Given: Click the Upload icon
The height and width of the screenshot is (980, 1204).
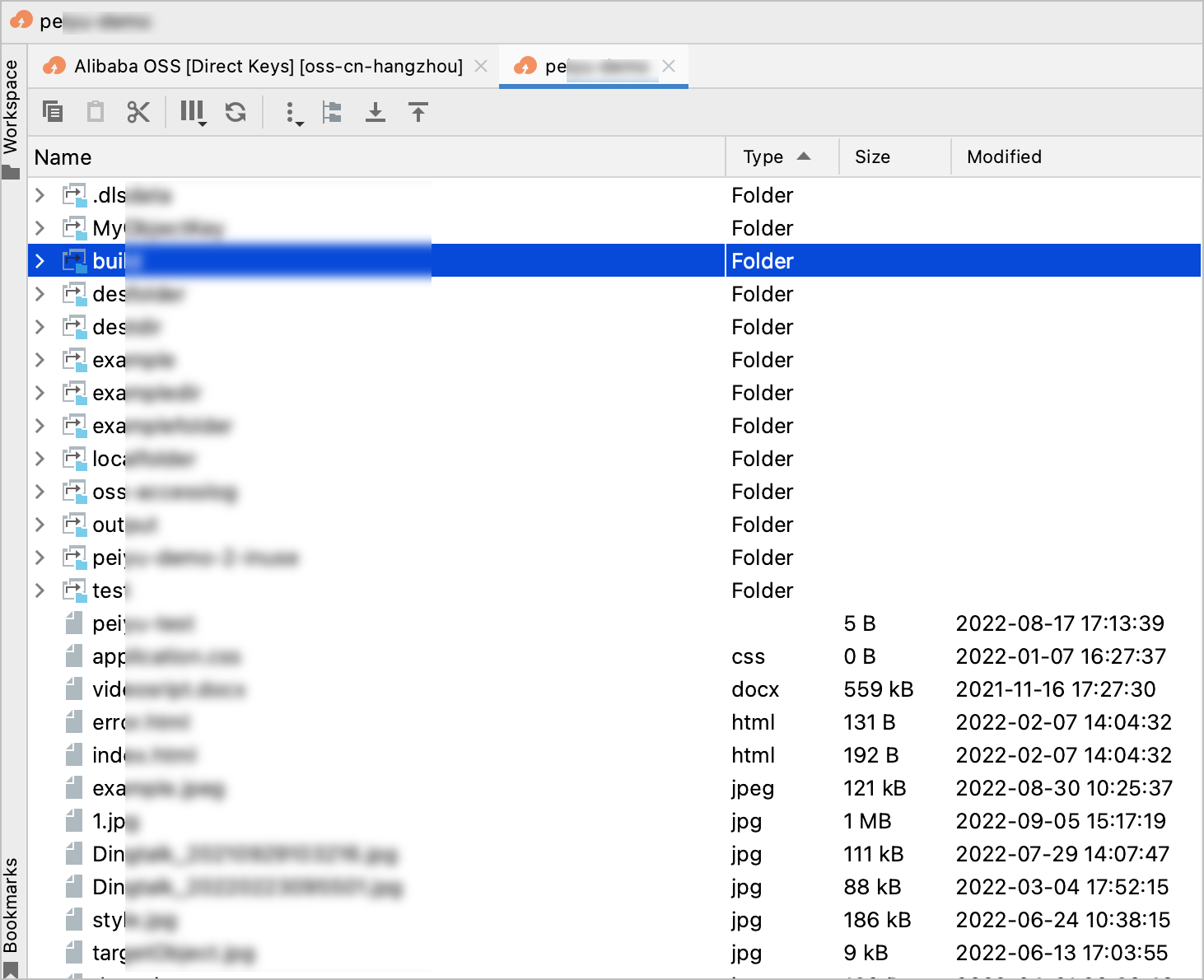Looking at the screenshot, I should [418, 112].
